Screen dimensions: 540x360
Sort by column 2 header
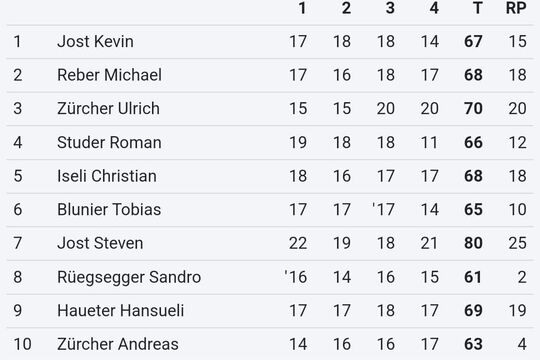click(x=346, y=8)
